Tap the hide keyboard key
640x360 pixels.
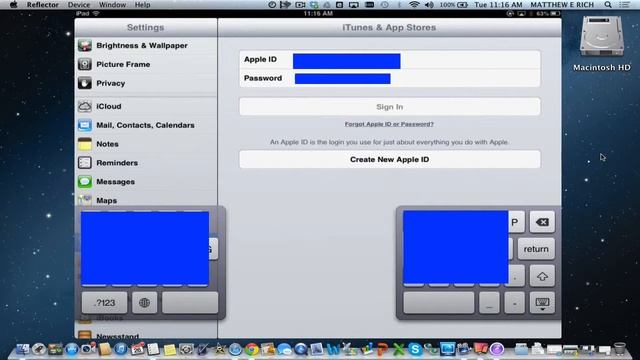(542, 303)
